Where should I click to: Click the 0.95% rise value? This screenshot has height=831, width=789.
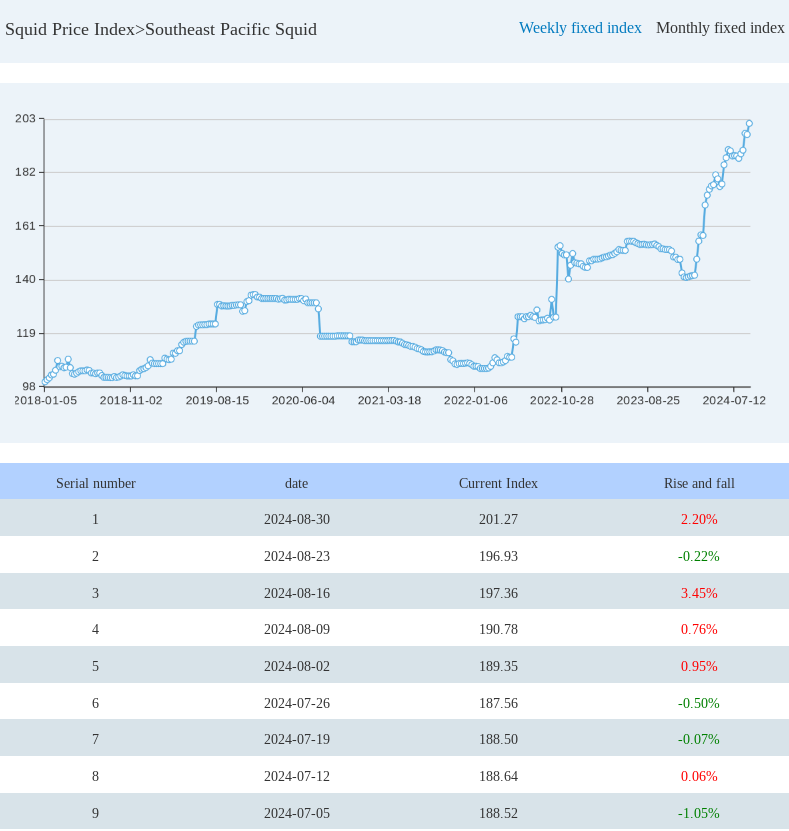pyautogui.click(x=699, y=666)
